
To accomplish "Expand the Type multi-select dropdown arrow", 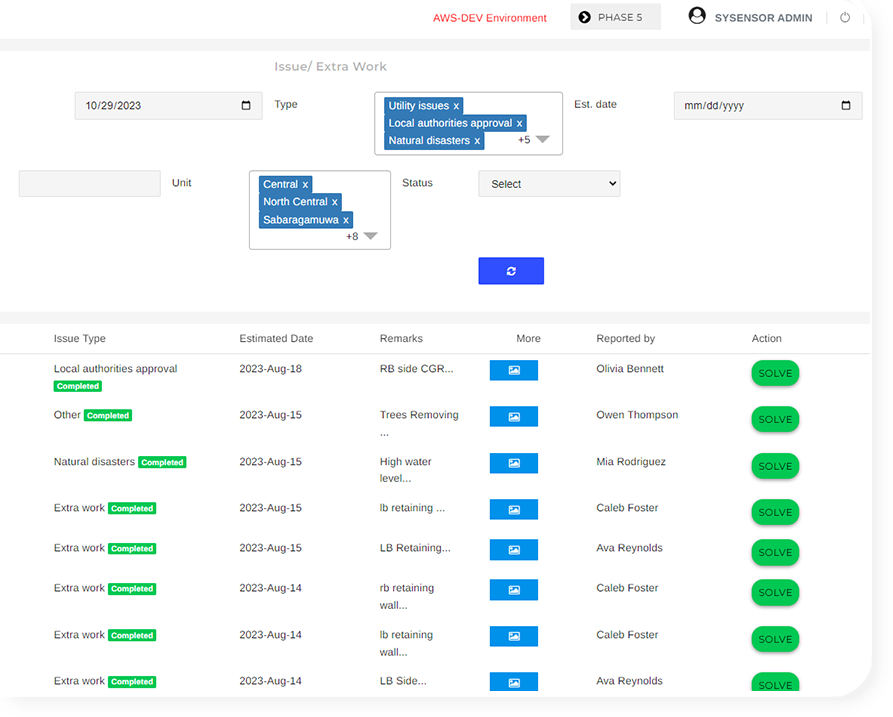I will (x=542, y=140).
